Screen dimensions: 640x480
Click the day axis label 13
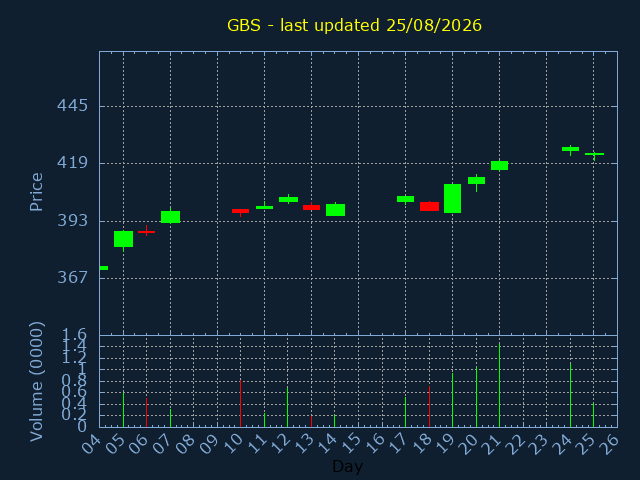pyautogui.click(x=302, y=444)
